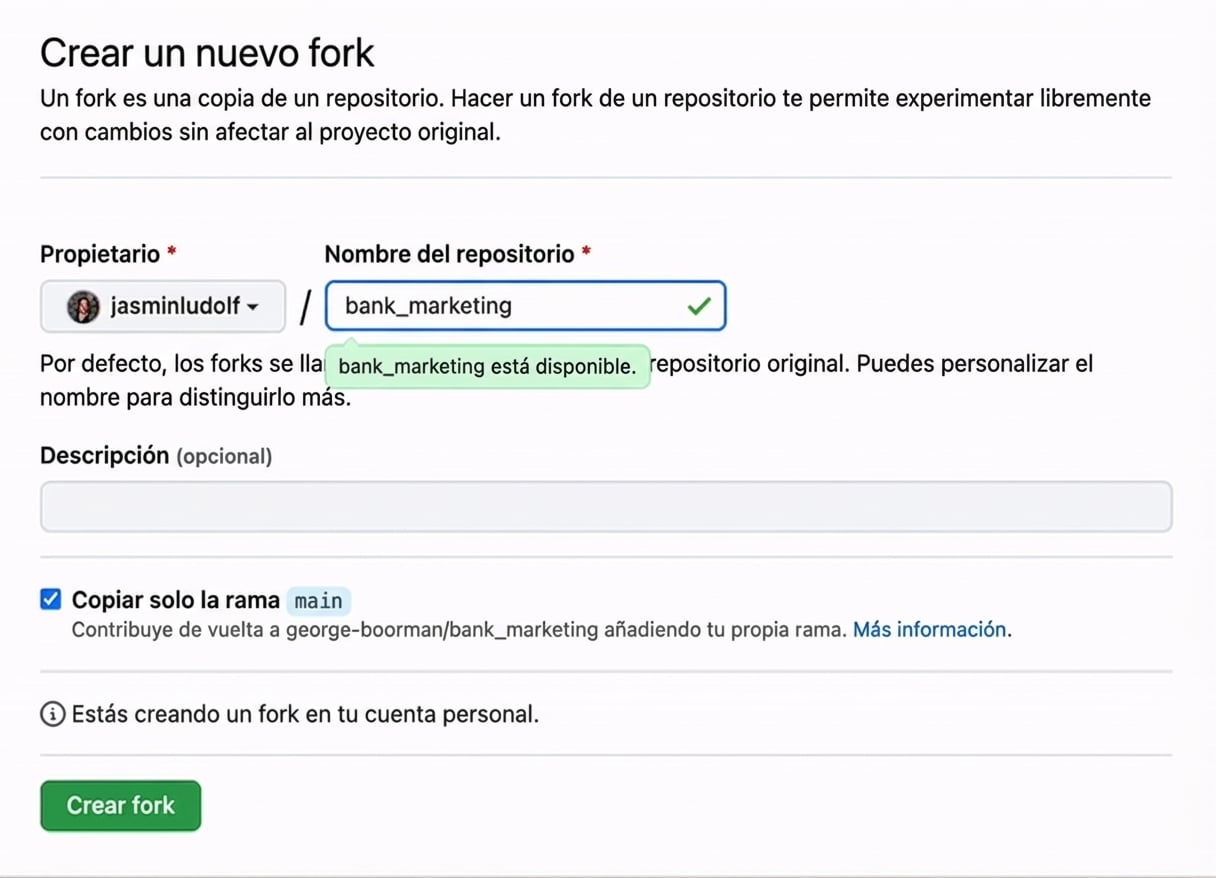This screenshot has height=878, width=1216.
Task: Click the Propietario label
Action: click(108, 254)
